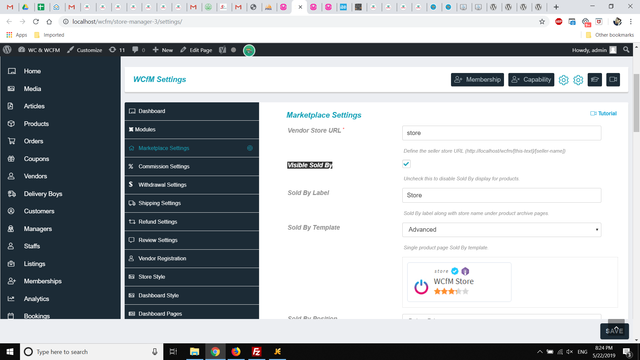Viewport: 640px width, 360px height.
Task: Click the green round WCFM icon
Action: pos(249,51)
